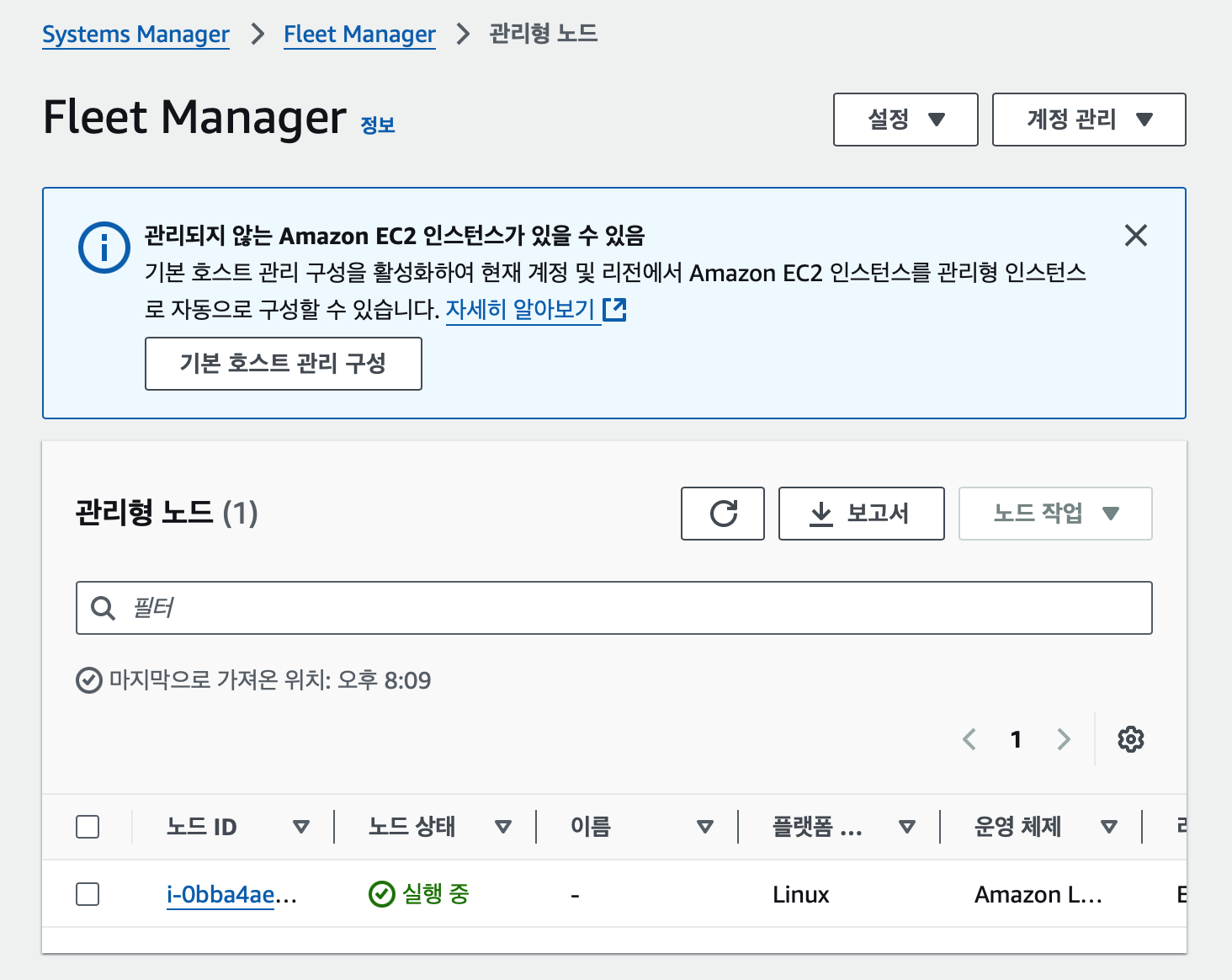Sort by 운영 체제 column arrow
The height and width of the screenshot is (980, 1232).
pyautogui.click(x=1109, y=827)
